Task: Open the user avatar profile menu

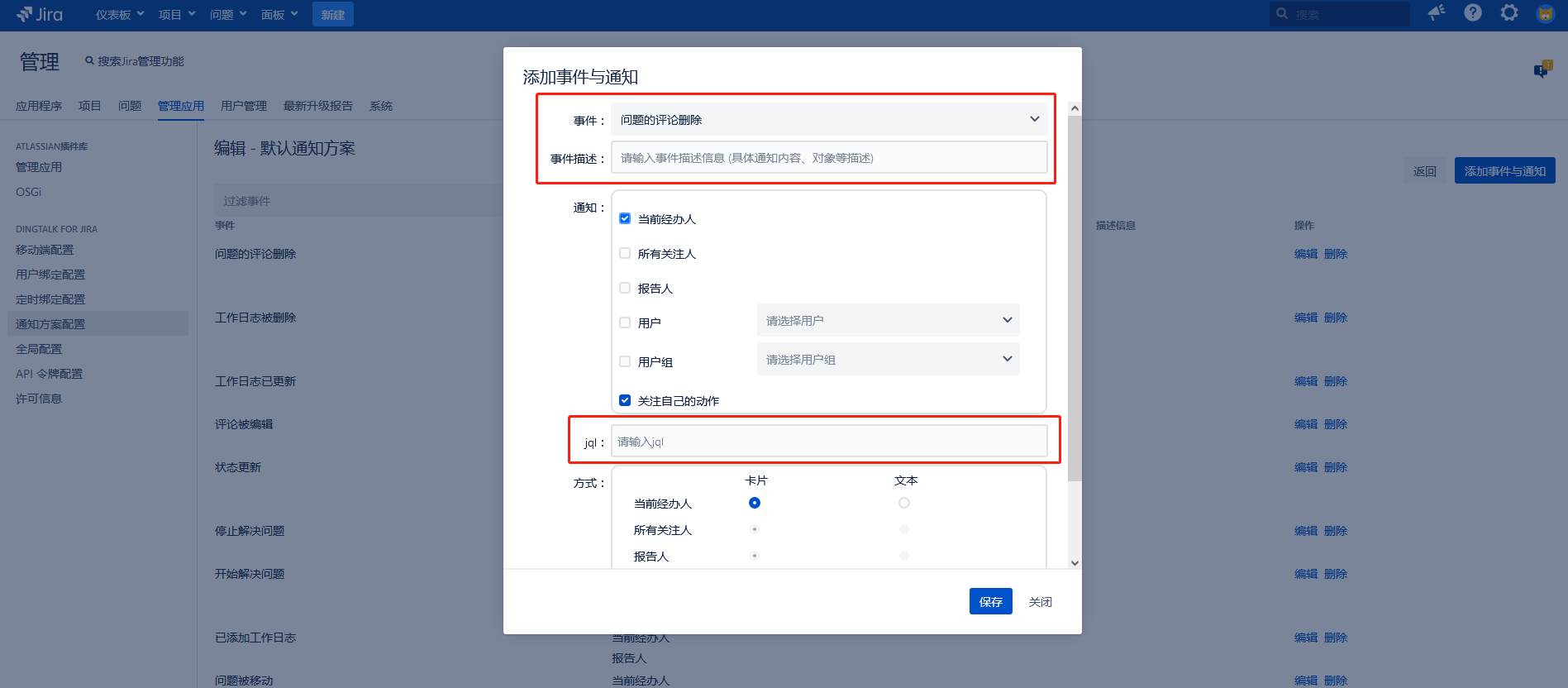Action: coord(1545,13)
